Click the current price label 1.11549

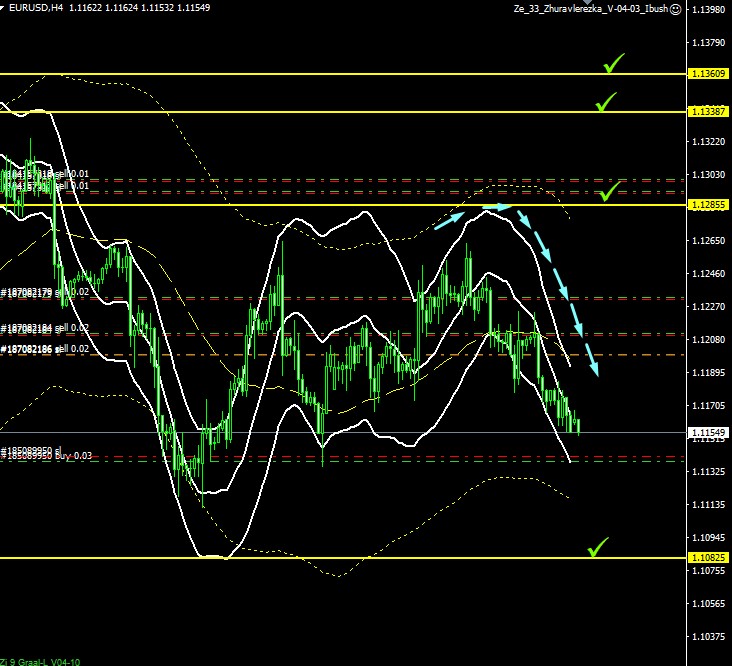point(708,432)
